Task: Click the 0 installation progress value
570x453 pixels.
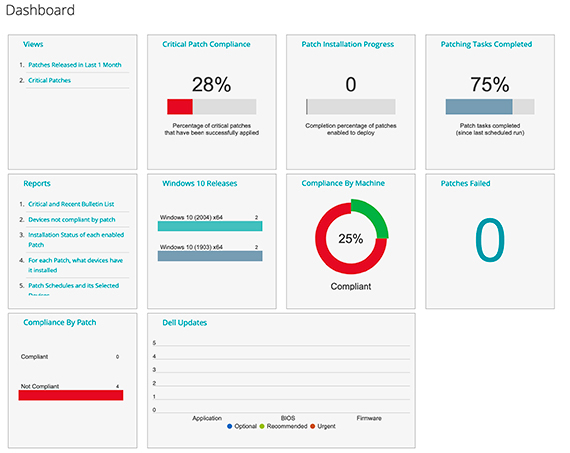Action: tap(351, 84)
